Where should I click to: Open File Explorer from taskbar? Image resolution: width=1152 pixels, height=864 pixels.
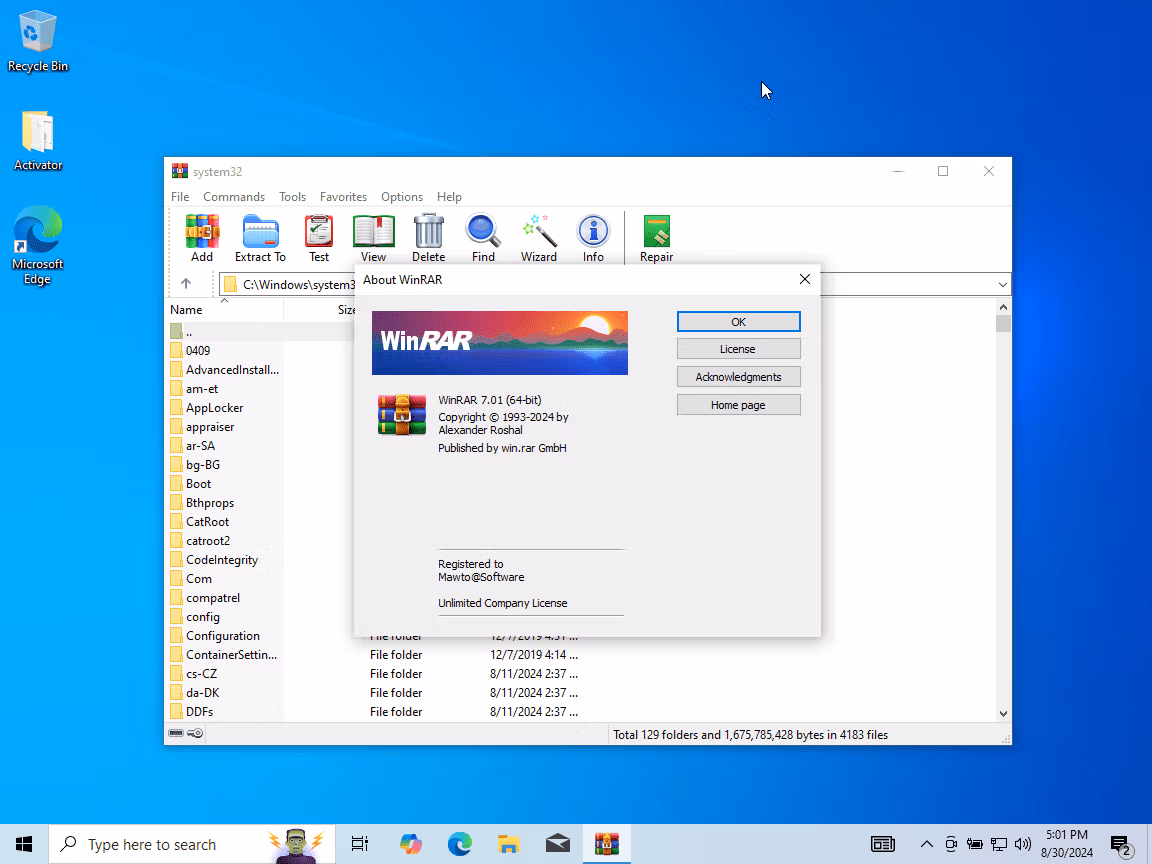tap(508, 844)
